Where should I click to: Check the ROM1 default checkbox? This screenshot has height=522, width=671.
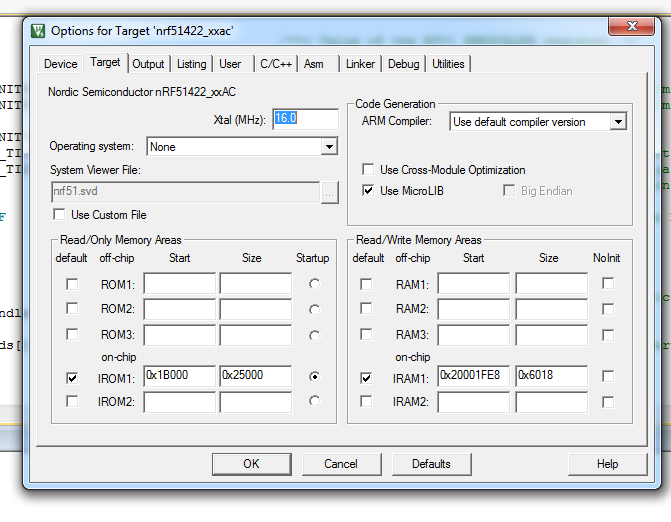click(72, 284)
